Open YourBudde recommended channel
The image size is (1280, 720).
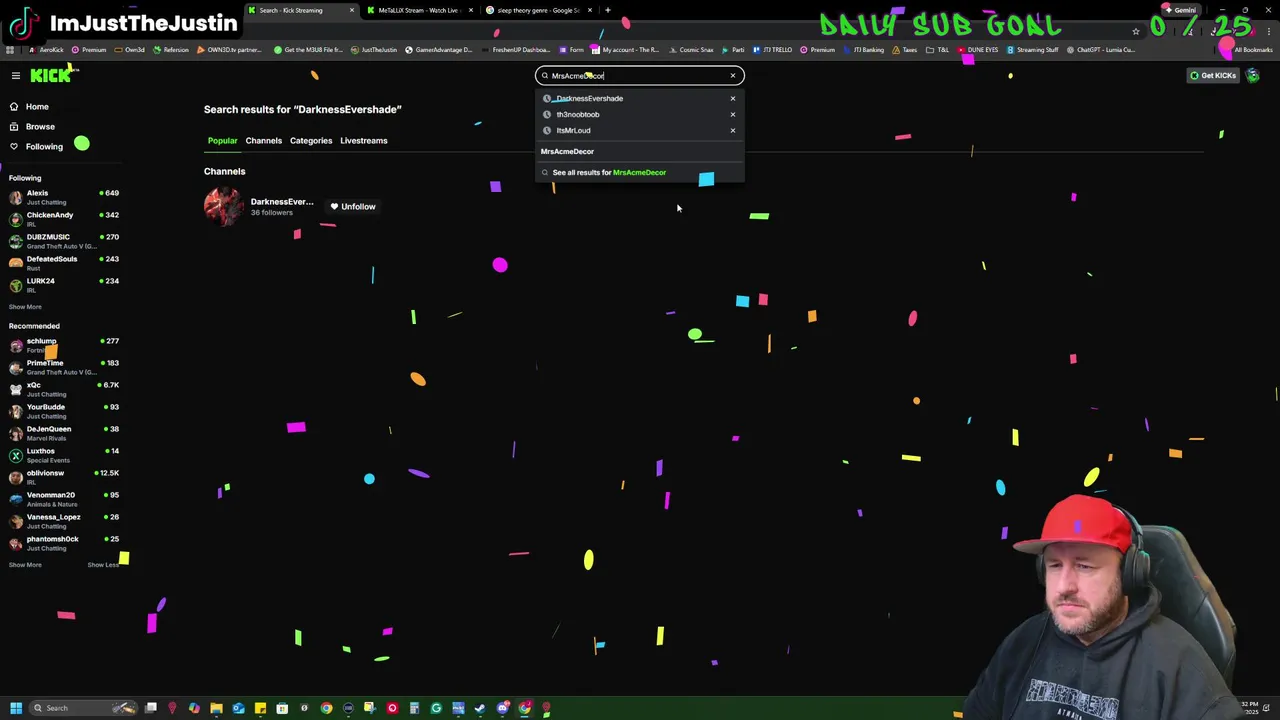coord(62,411)
